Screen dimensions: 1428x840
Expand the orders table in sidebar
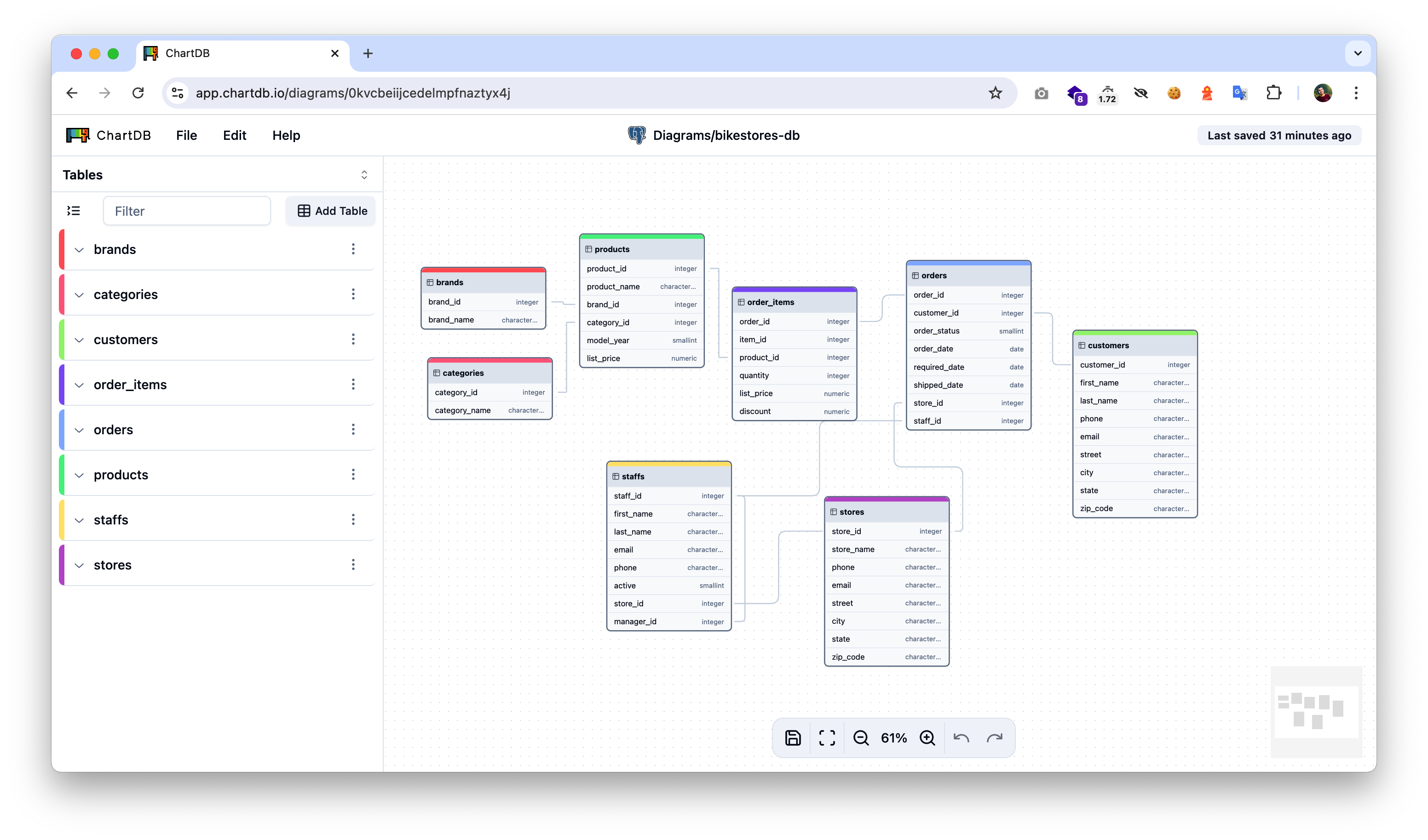79,430
